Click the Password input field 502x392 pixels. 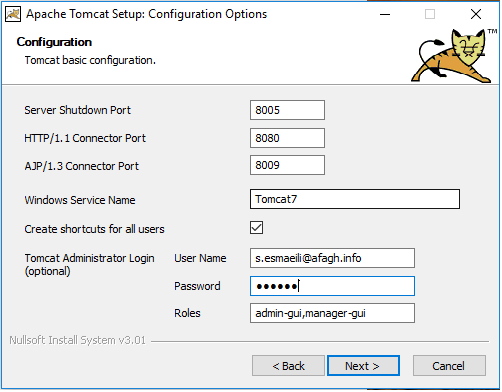pos(332,286)
